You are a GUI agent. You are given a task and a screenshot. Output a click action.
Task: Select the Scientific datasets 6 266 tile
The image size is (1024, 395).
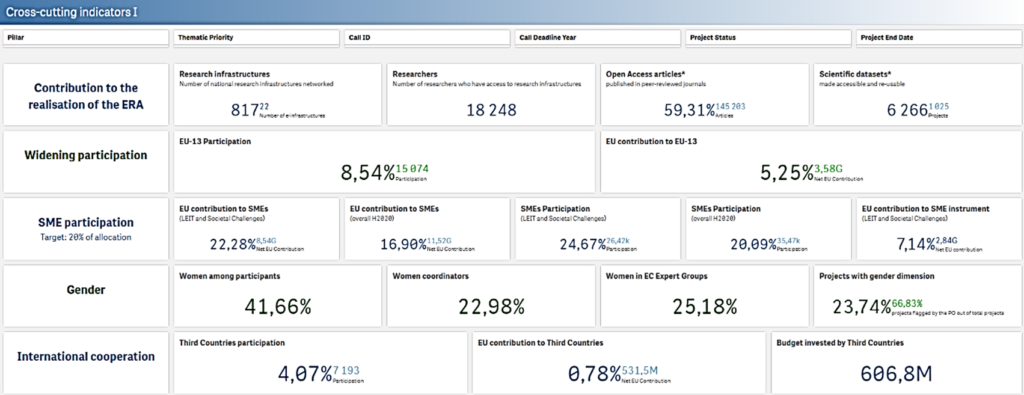click(918, 95)
